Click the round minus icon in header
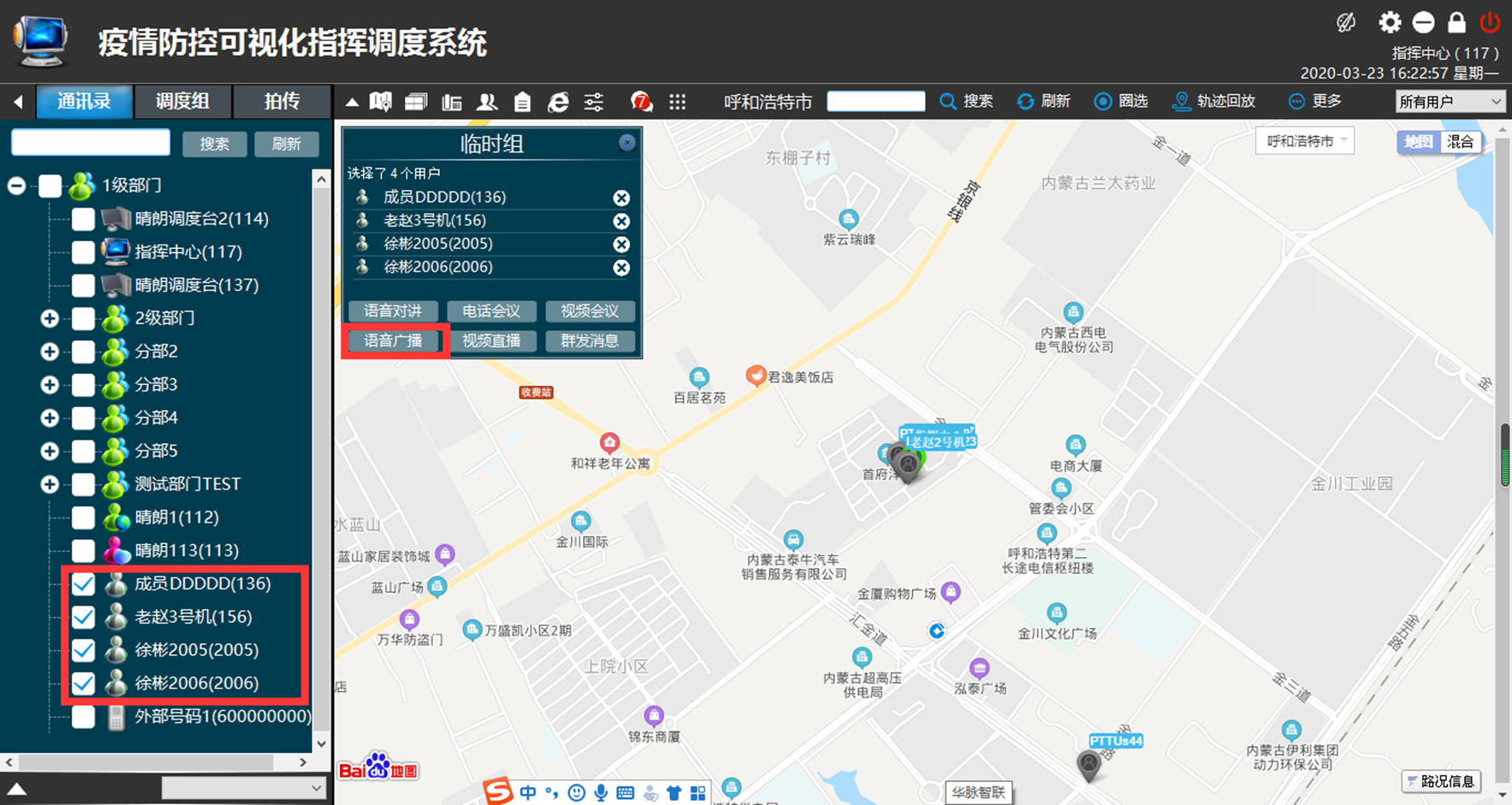1512x805 pixels. pyautogui.click(x=1423, y=22)
